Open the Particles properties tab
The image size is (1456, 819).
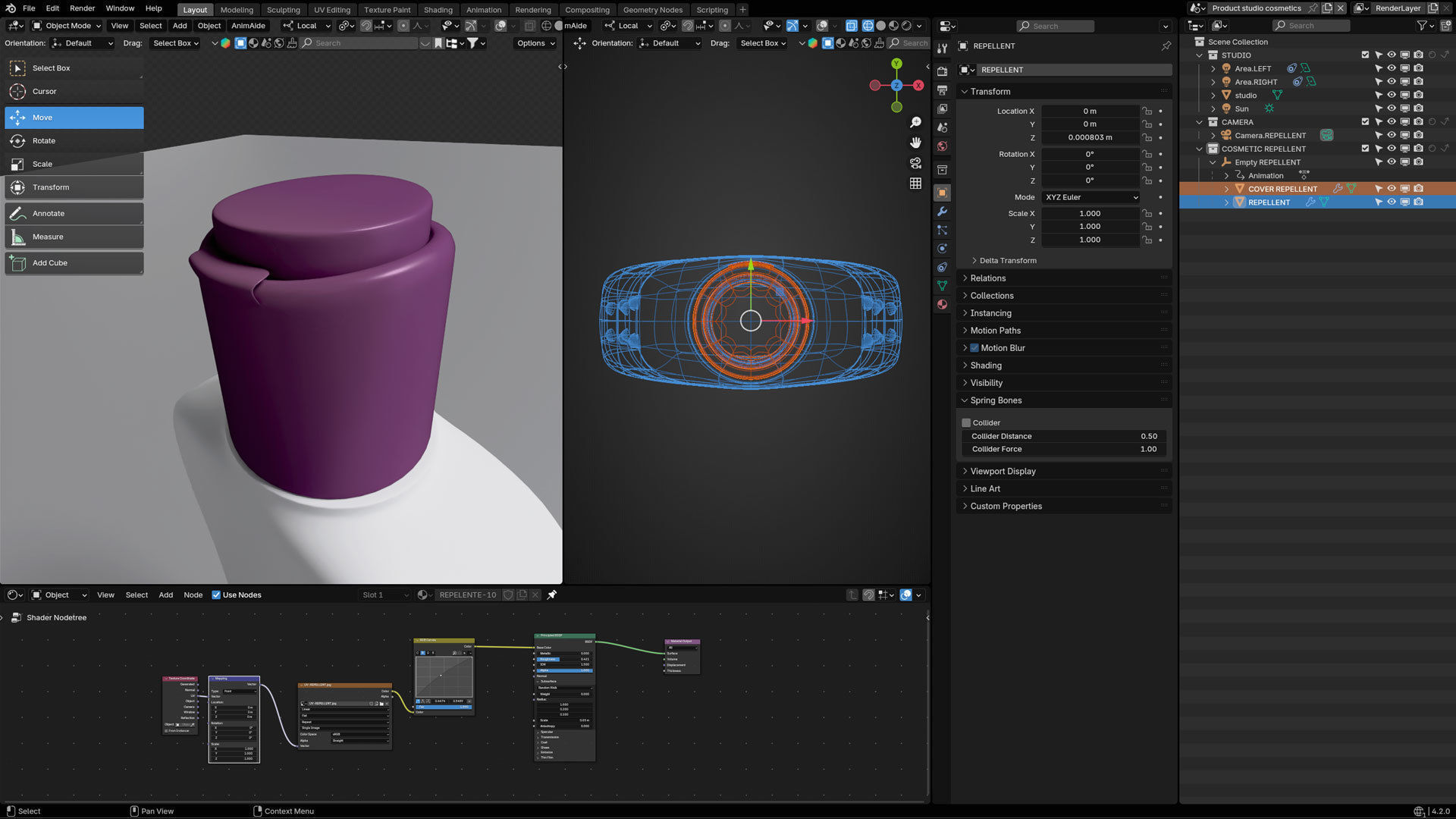pyautogui.click(x=942, y=230)
